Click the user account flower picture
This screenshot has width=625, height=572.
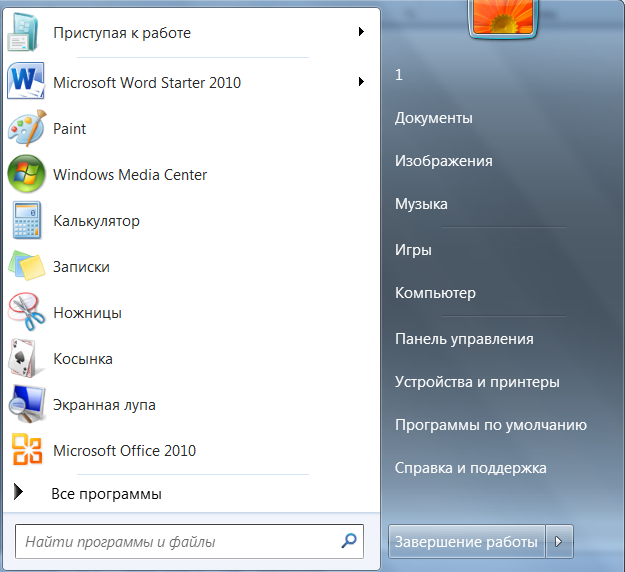click(x=503, y=18)
